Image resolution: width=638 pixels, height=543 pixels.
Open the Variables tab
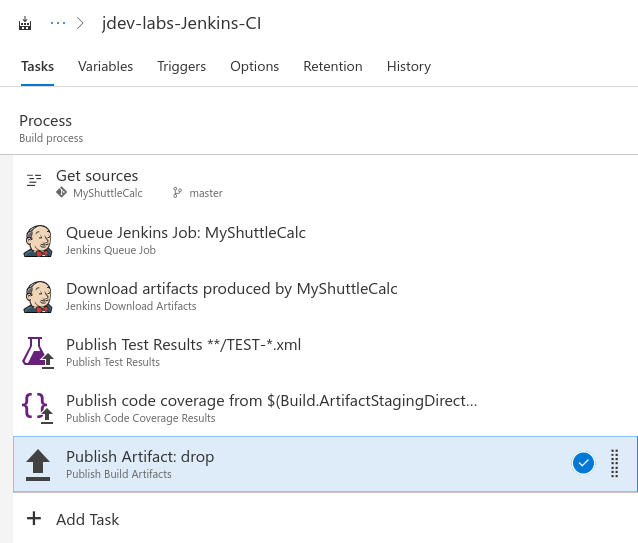tap(105, 66)
